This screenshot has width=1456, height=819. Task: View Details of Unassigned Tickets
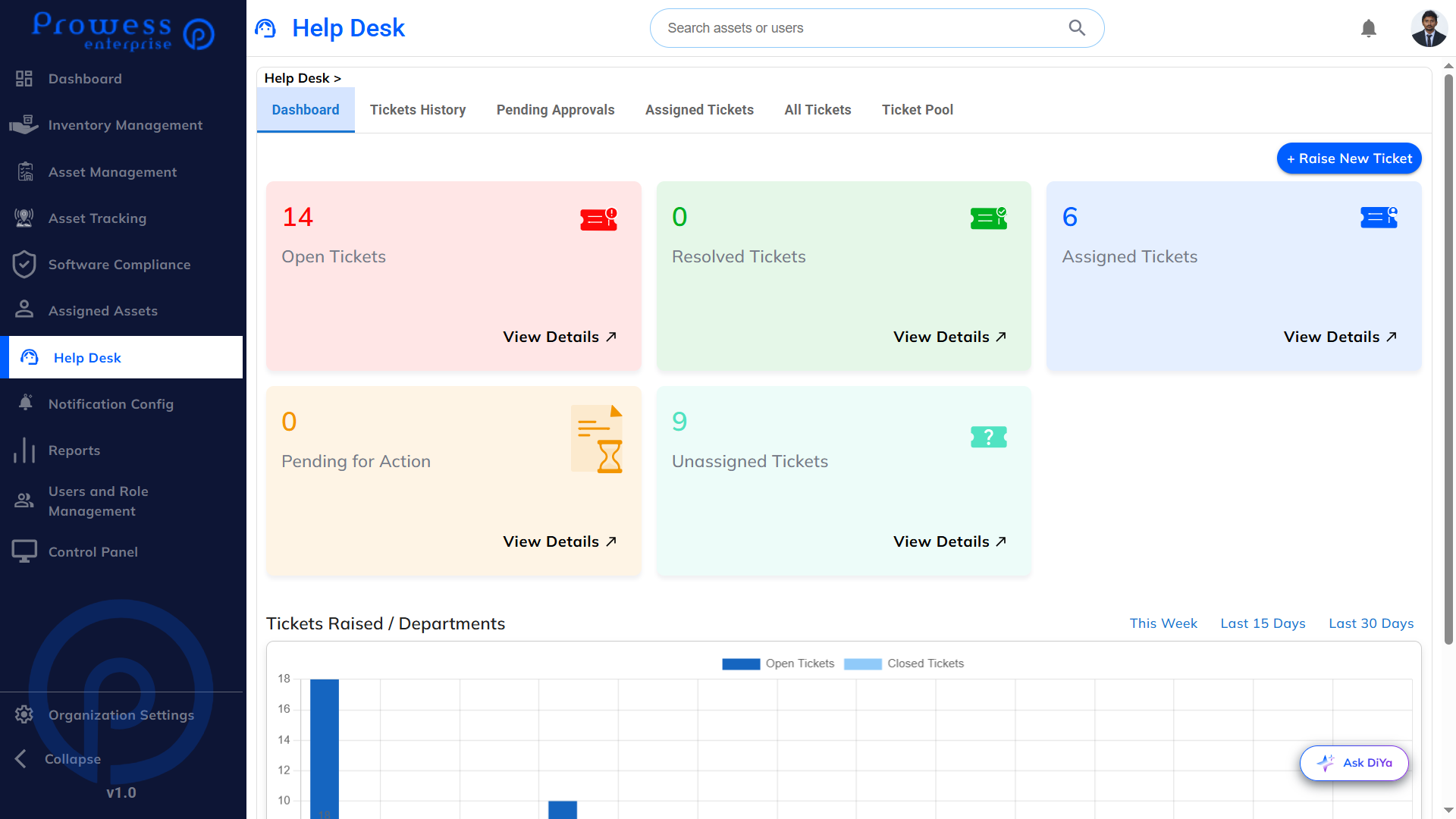coord(950,541)
